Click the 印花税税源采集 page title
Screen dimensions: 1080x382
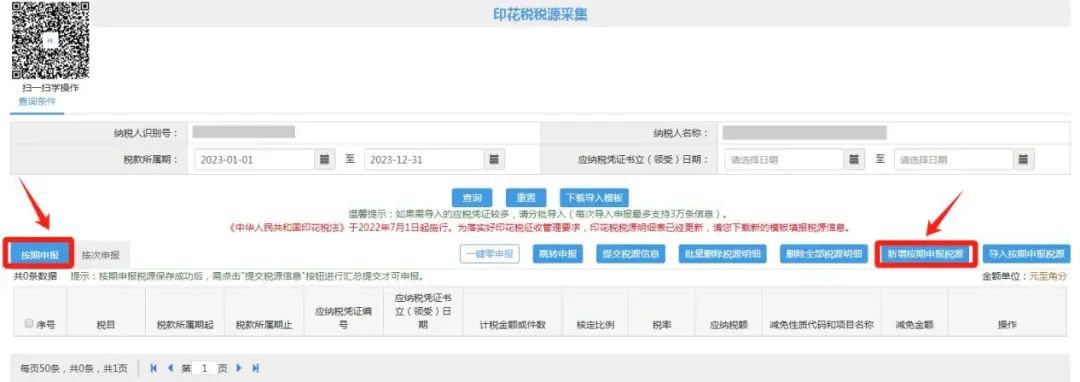540,14
